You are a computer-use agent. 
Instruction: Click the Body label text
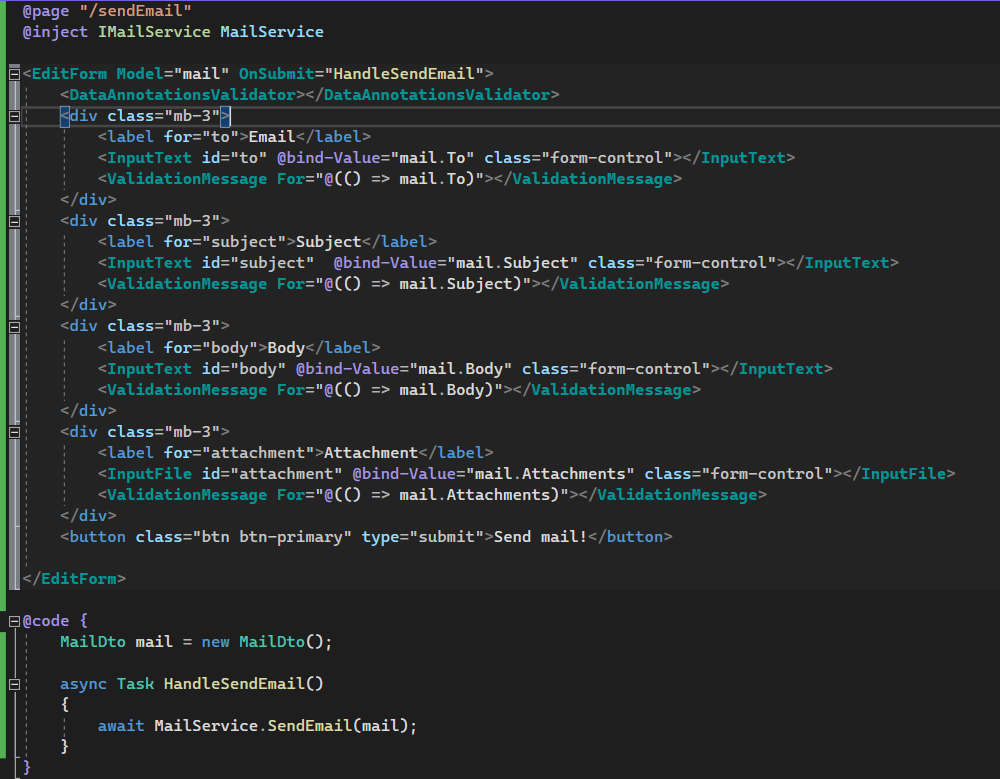(286, 348)
